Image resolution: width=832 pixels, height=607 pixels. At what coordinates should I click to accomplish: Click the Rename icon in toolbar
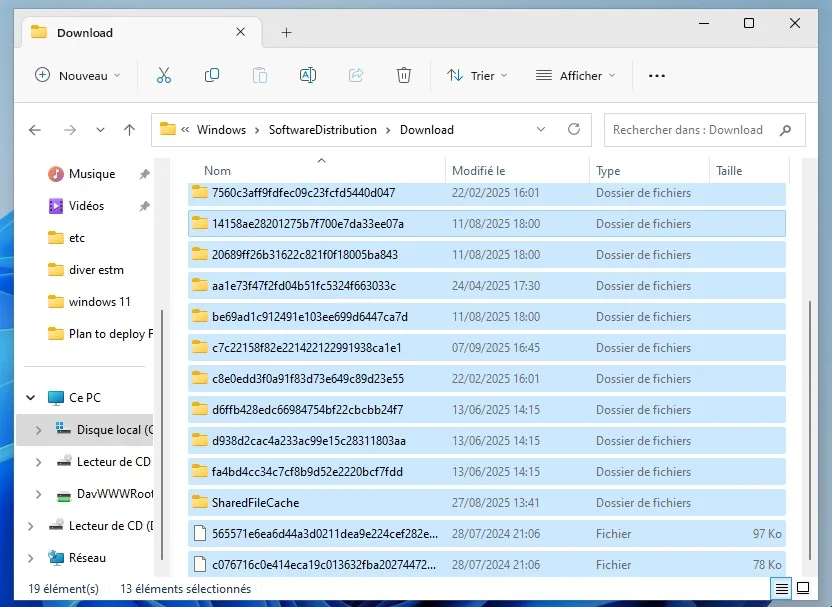tap(308, 75)
